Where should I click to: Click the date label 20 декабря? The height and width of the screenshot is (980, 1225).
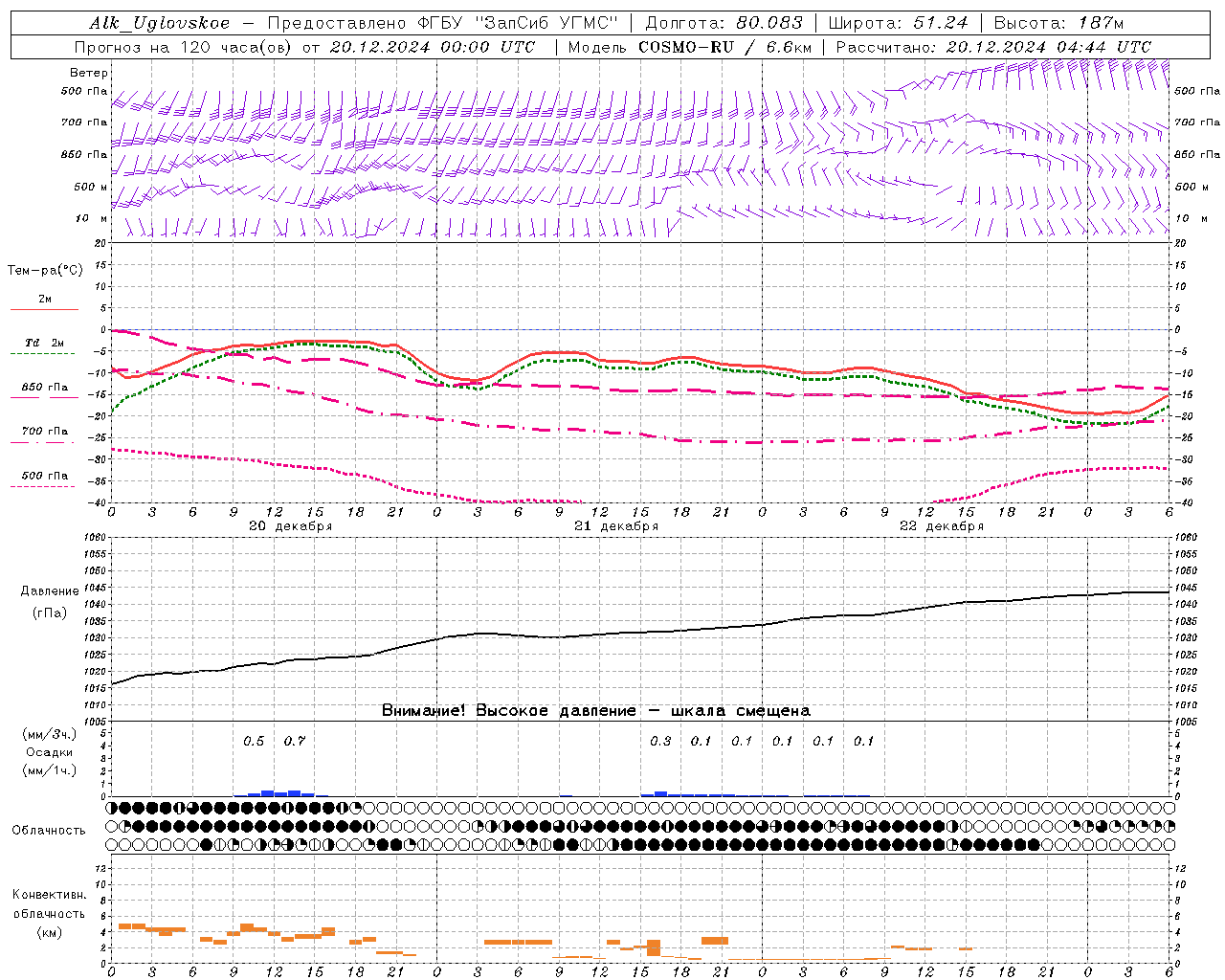tap(291, 526)
